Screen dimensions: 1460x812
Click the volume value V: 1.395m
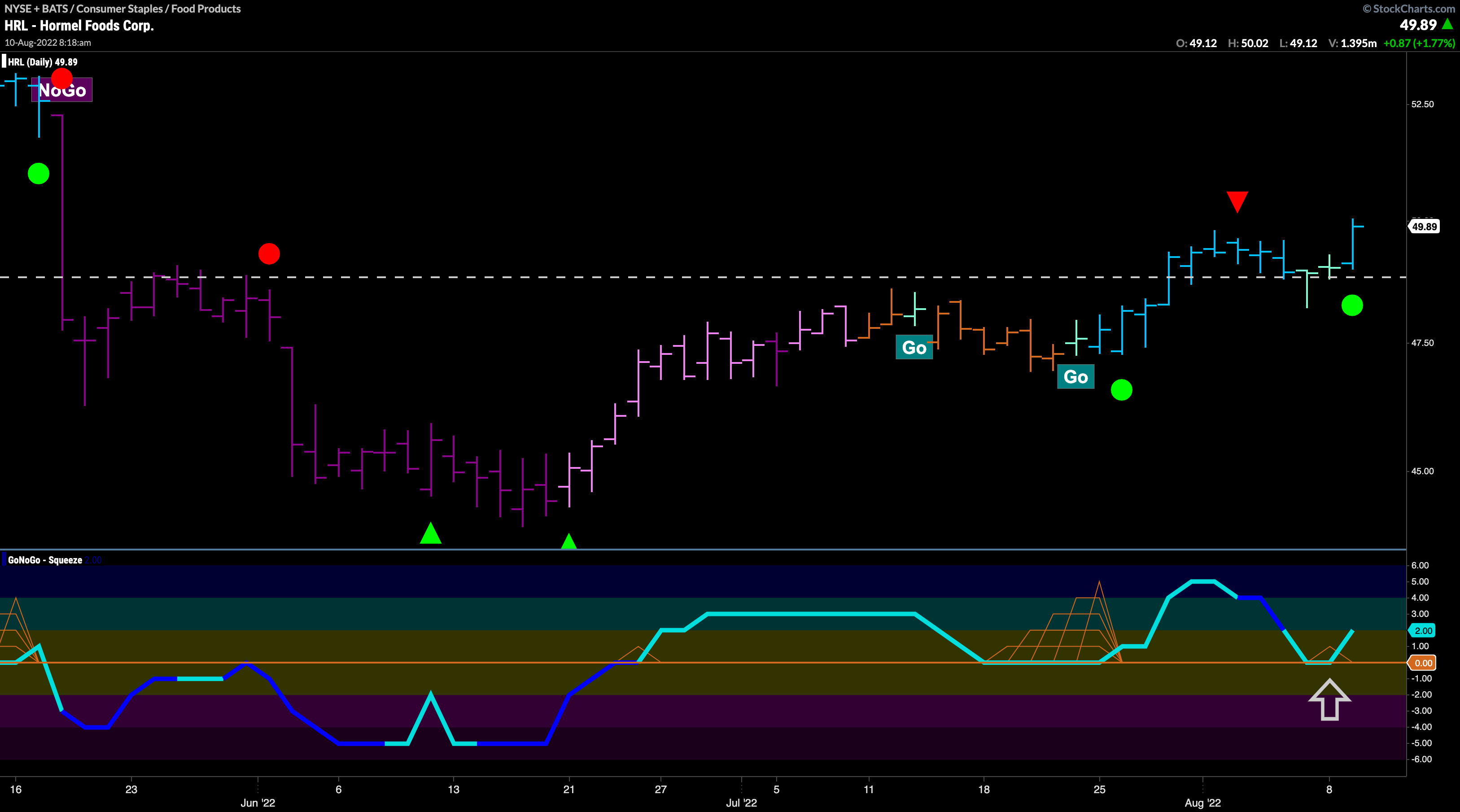[1352, 43]
